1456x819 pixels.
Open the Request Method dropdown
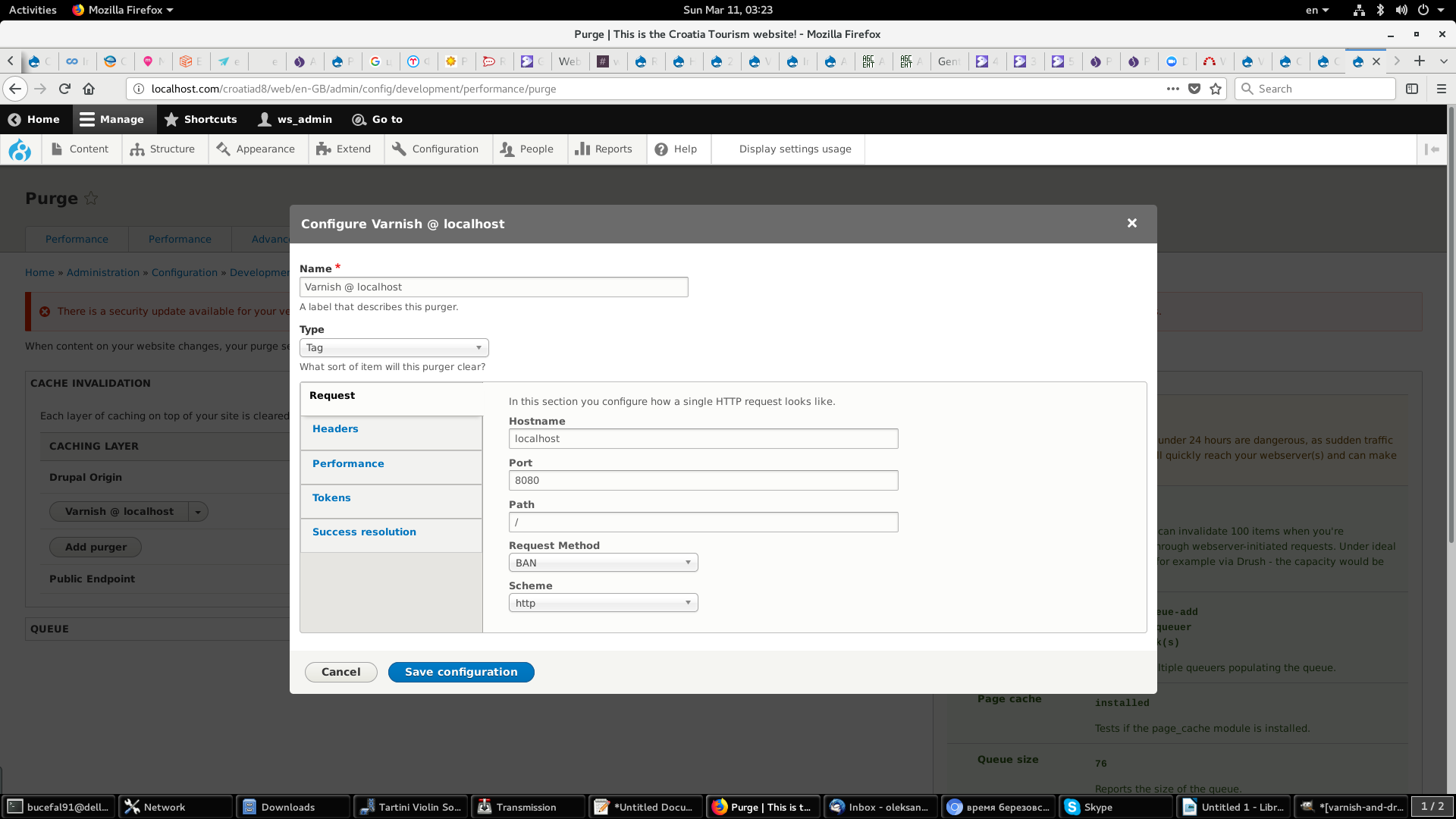click(604, 563)
